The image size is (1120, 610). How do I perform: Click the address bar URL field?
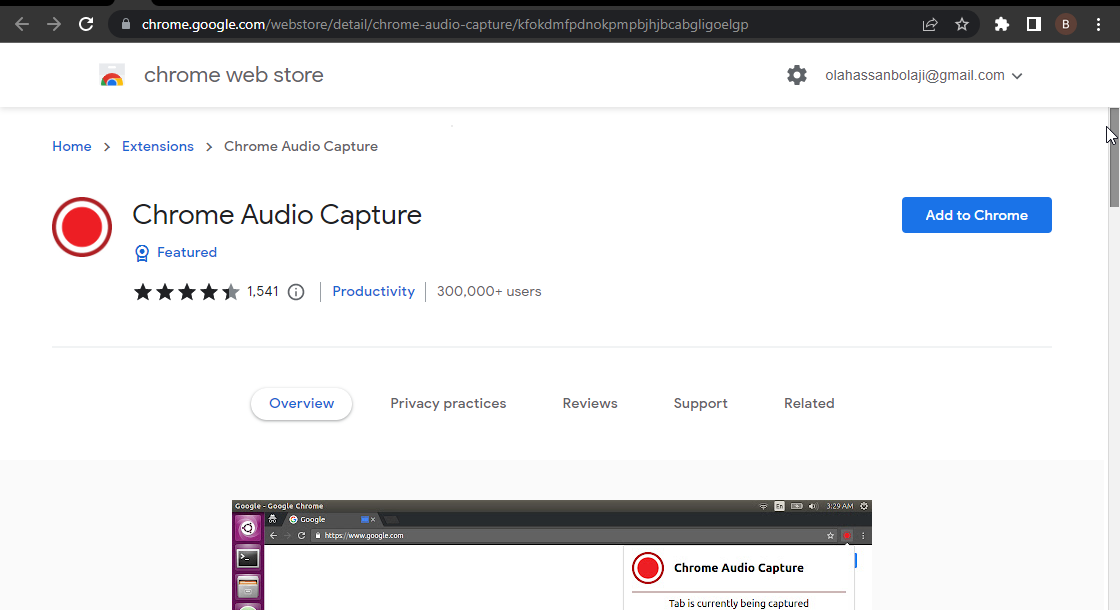click(x=445, y=24)
